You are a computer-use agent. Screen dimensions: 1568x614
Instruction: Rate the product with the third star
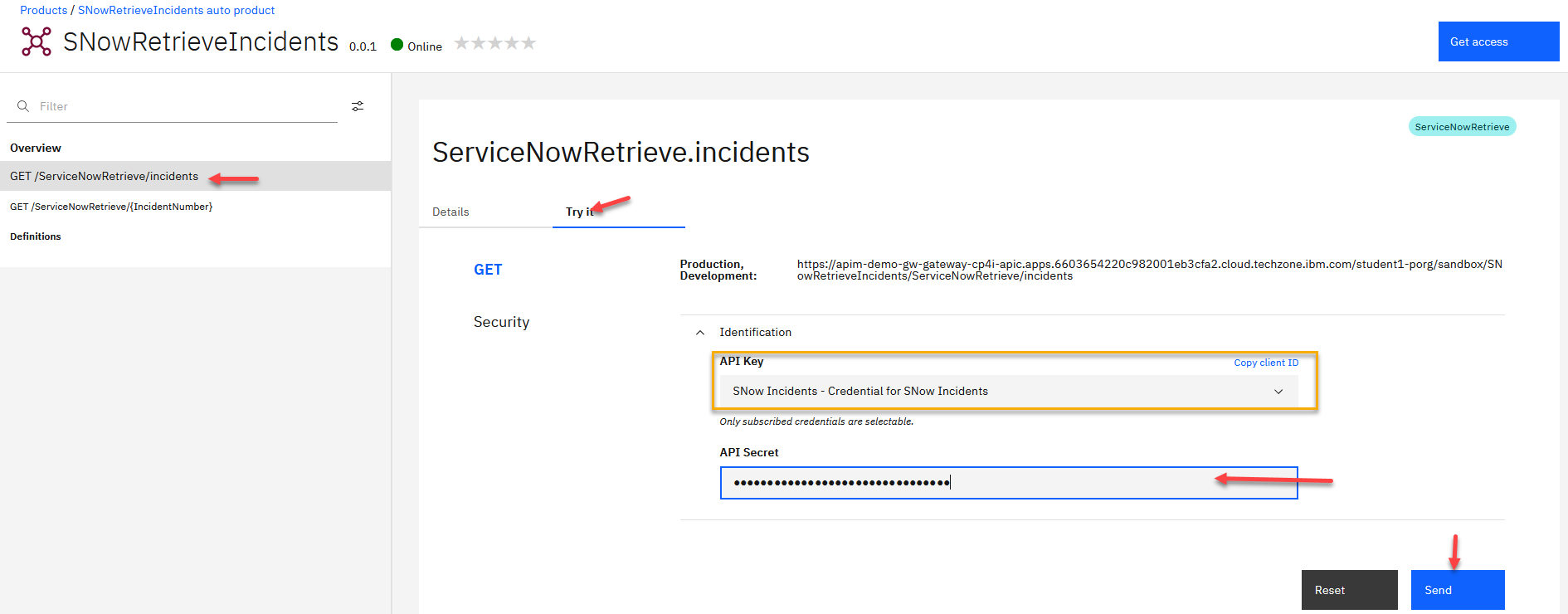pos(495,43)
